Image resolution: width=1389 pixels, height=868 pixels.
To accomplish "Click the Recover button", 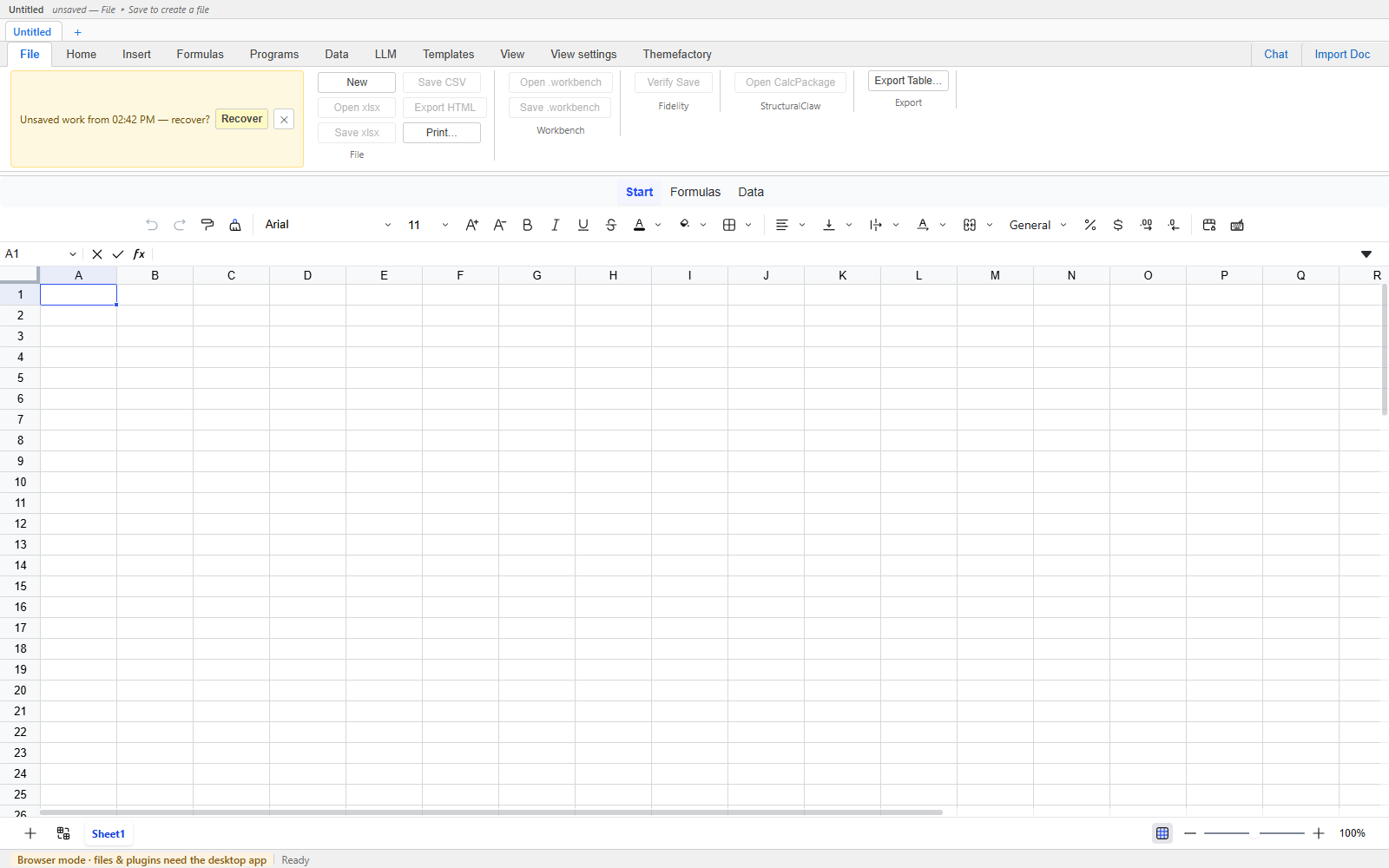I will click(x=241, y=119).
